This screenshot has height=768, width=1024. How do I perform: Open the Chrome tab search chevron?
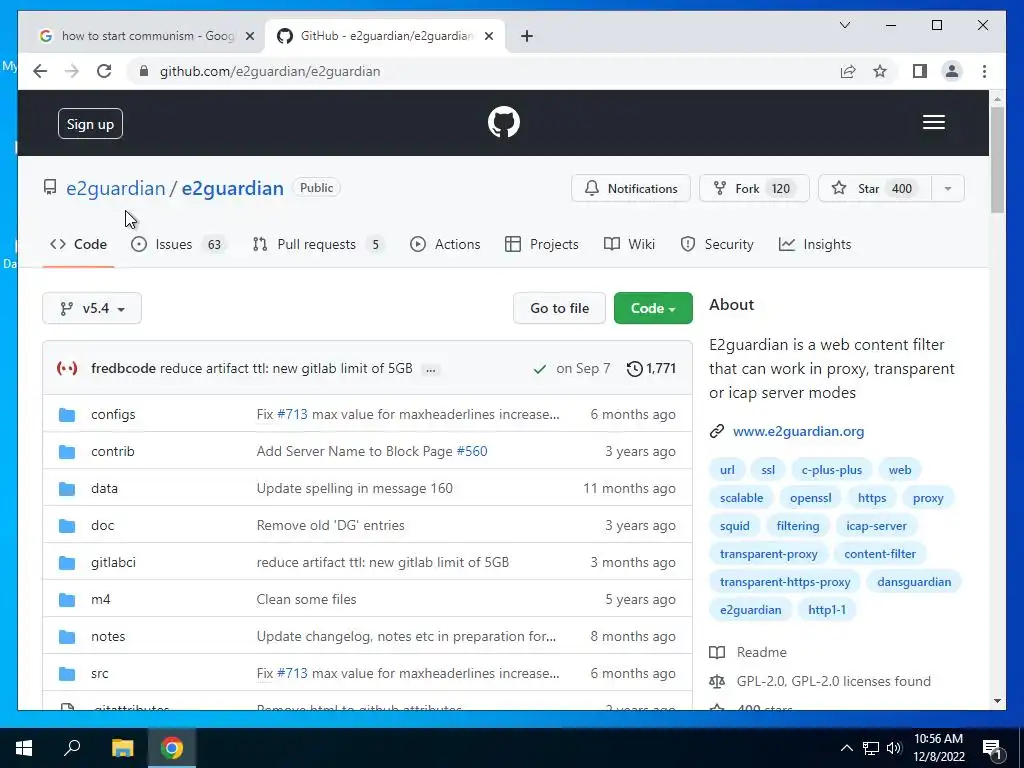pos(844,25)
